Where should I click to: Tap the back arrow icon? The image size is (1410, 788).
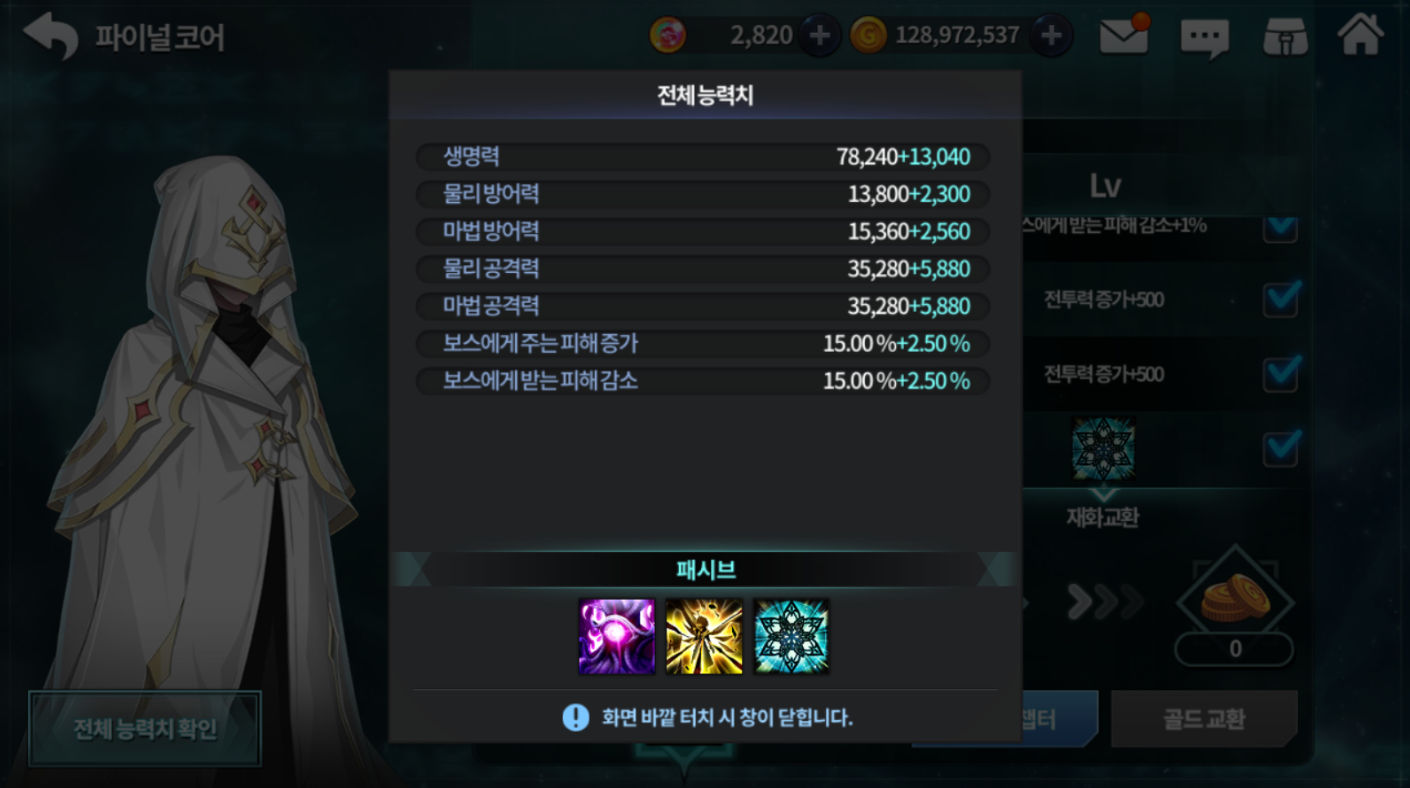(x=51, y=36)
